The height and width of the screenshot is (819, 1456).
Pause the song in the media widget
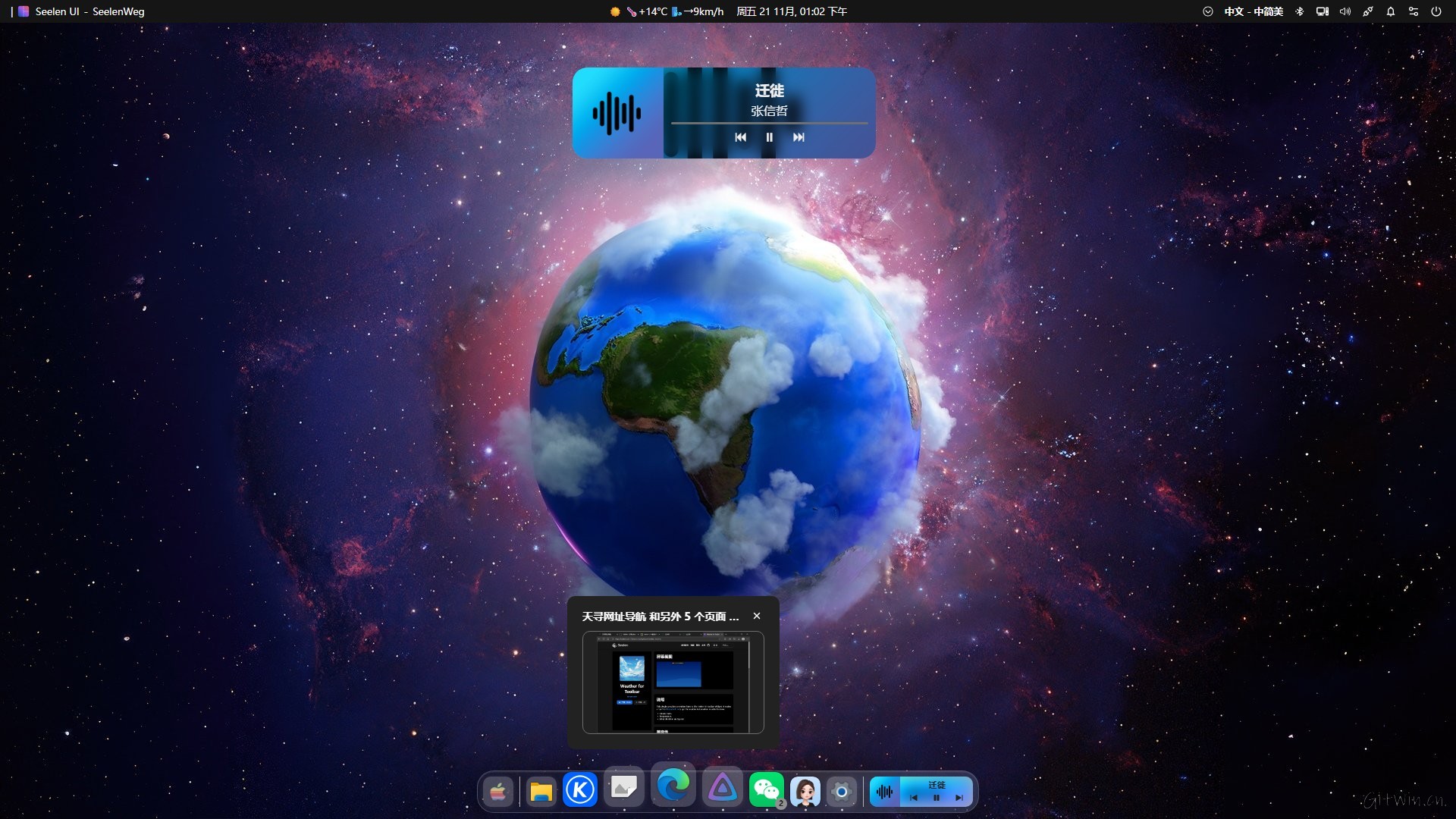(x=769, y=137)
